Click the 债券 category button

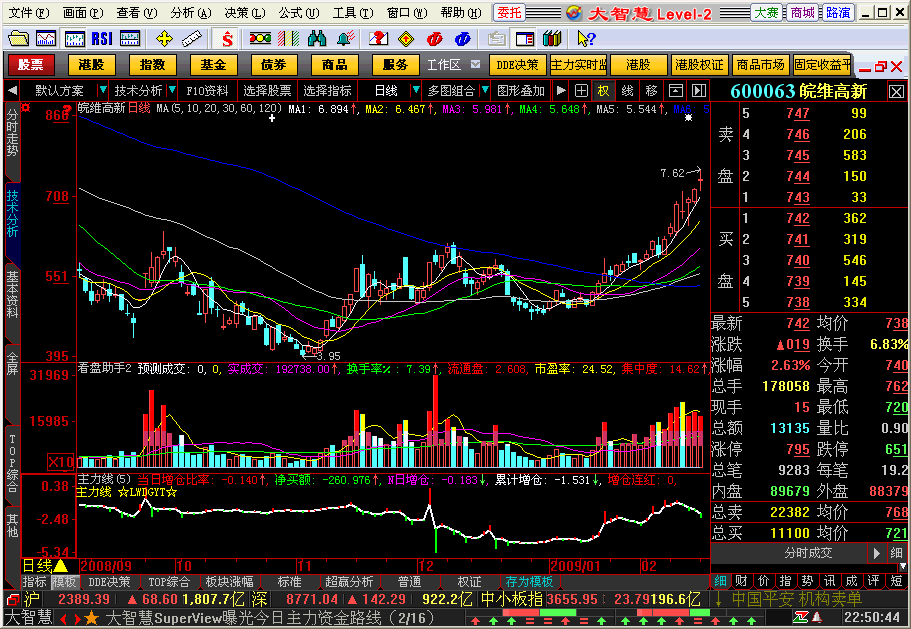[x=274, y=64]
